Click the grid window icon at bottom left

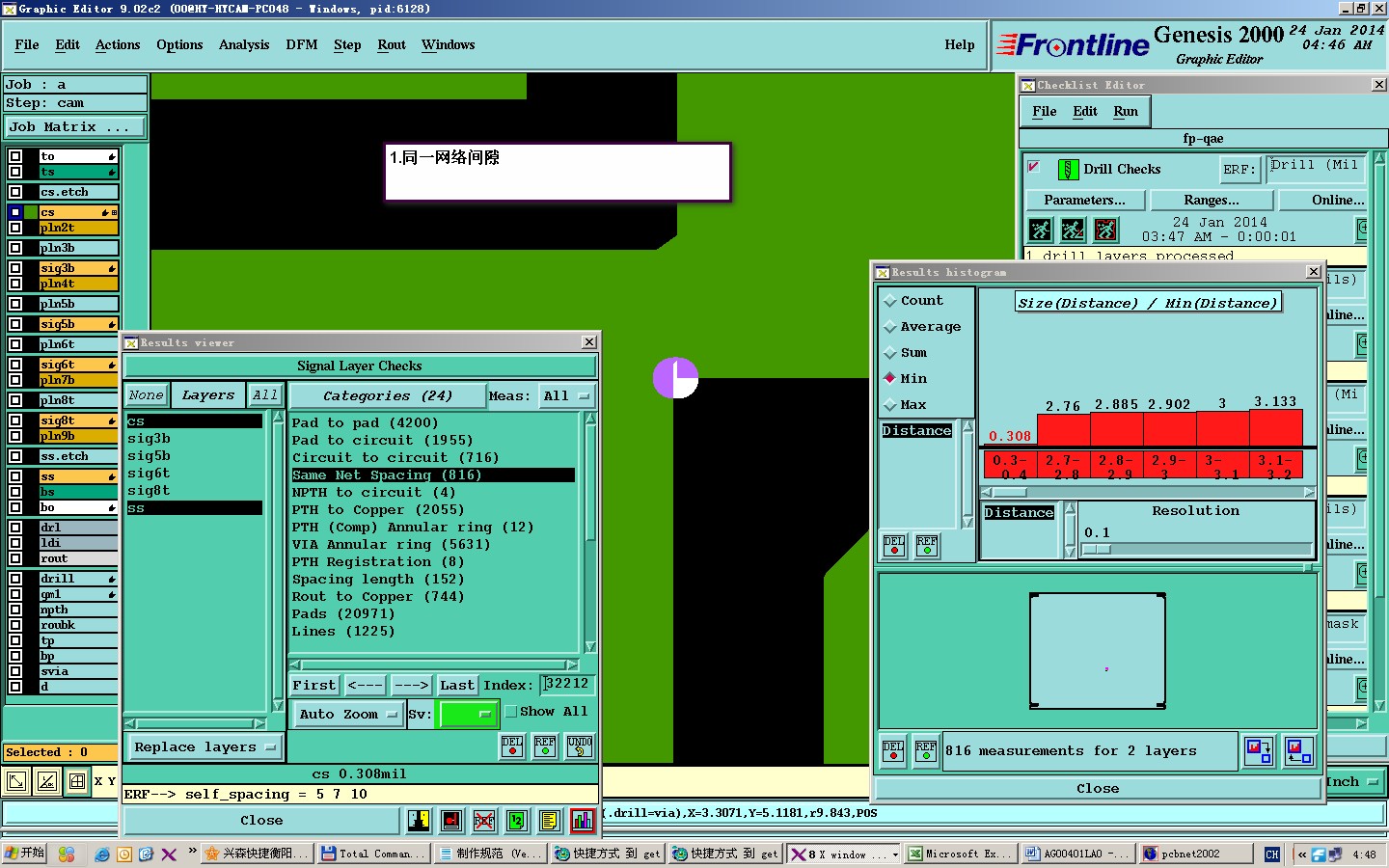(x=77, y=782)
